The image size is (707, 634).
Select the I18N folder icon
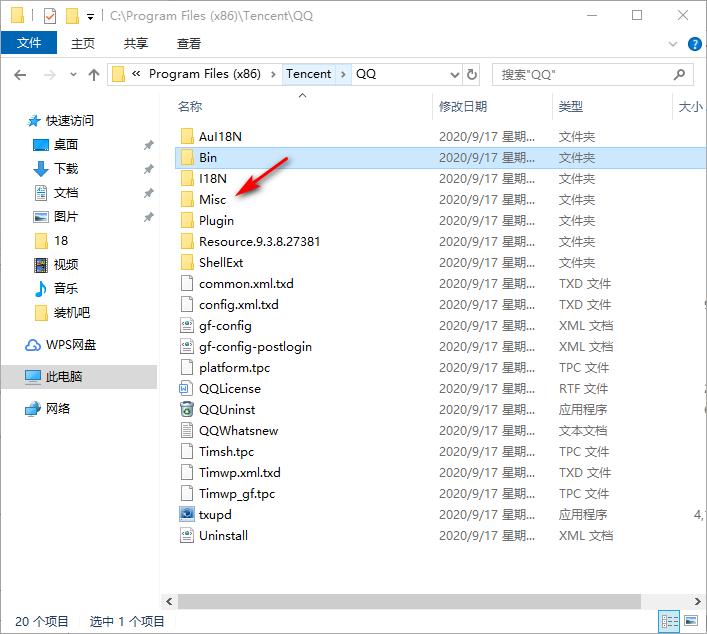pos(187,178)
